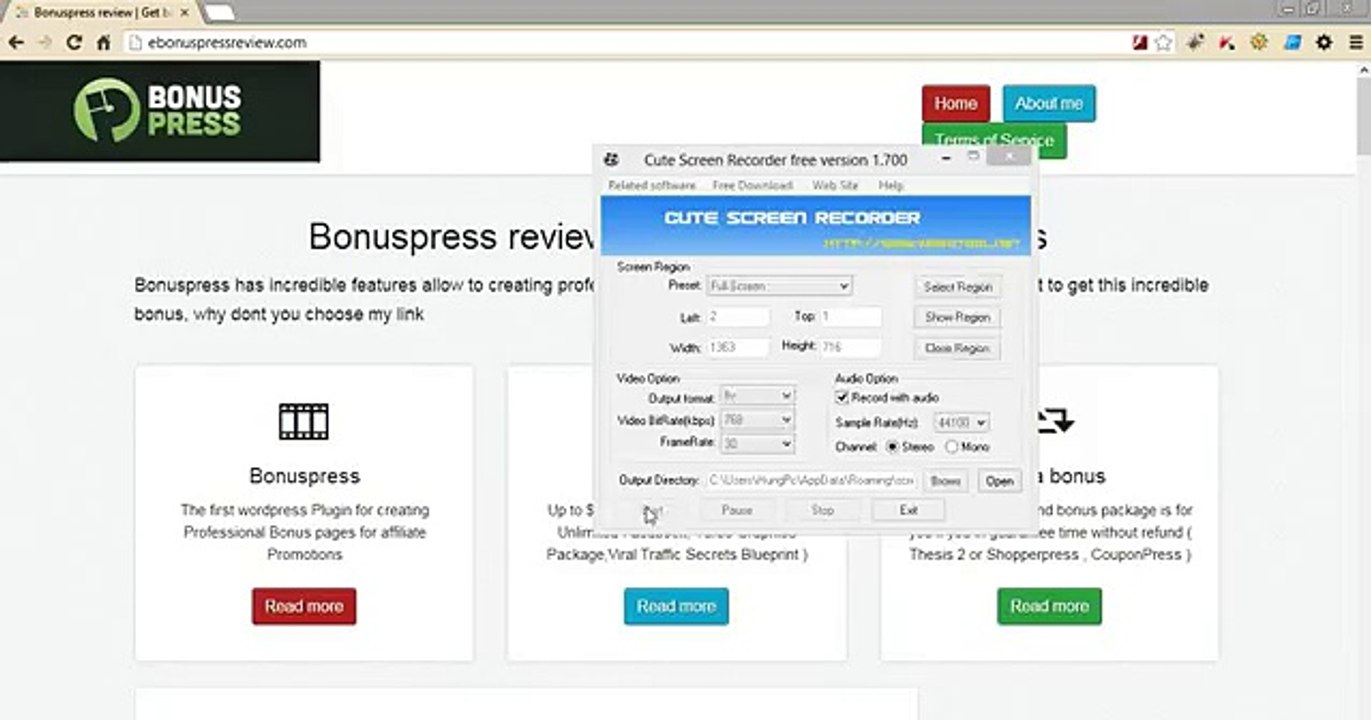Click the Height field
Viewport: 1371px width, 720px height.
(851, 348)
